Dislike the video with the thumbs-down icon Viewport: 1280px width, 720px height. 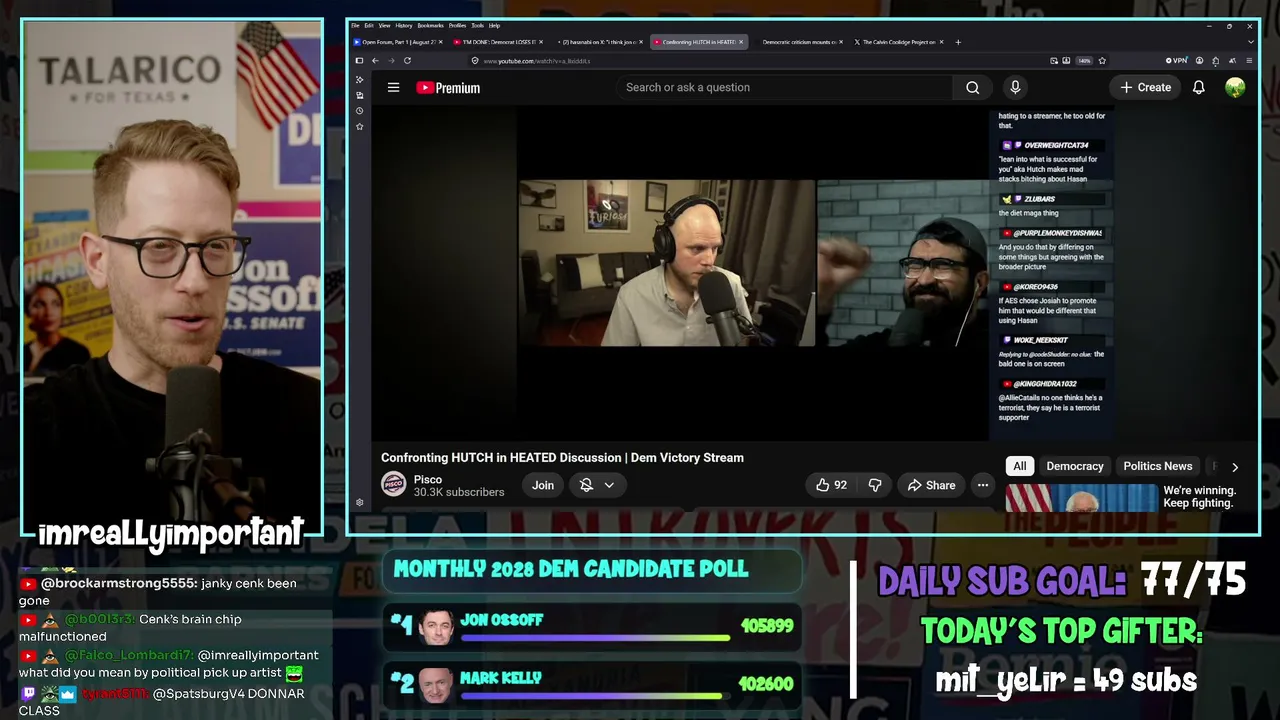[x=875, y=485]
